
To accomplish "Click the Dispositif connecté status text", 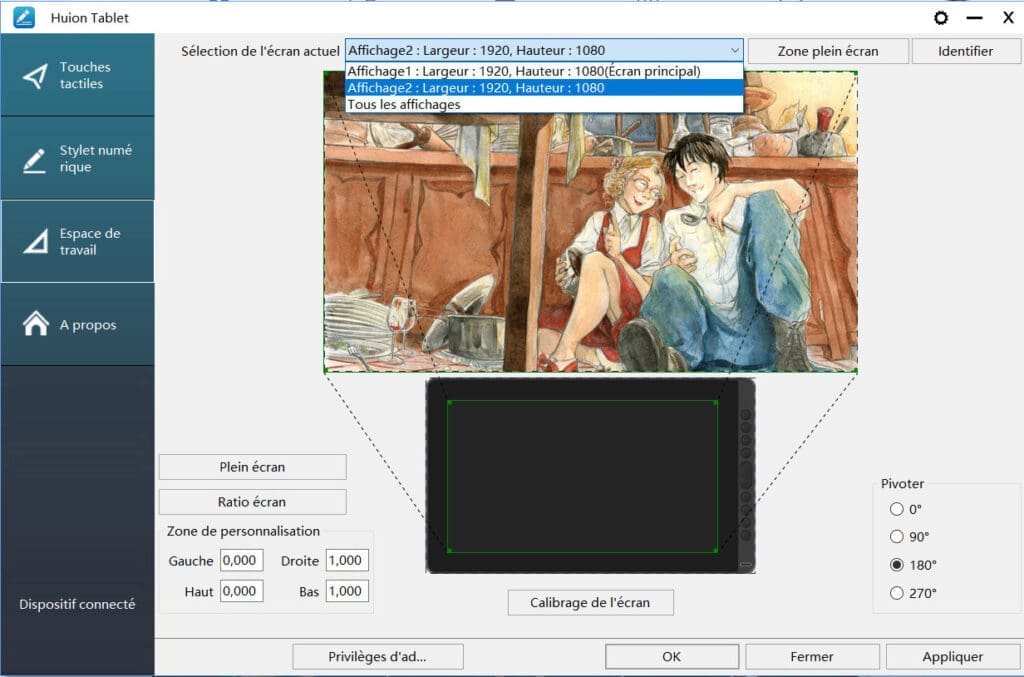I will (77, 604).
